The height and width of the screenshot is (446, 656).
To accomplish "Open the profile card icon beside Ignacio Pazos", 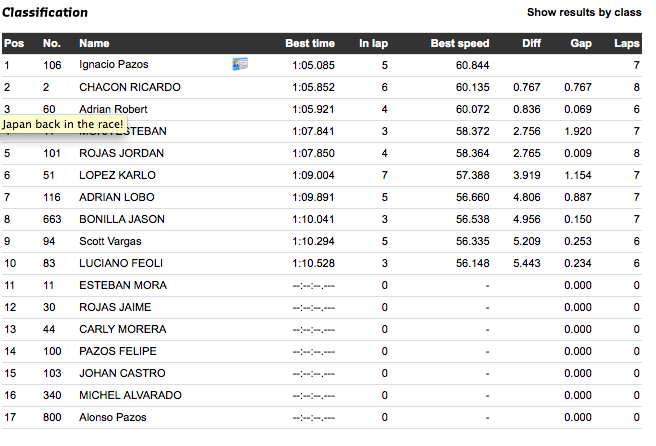I will [x=240, y=65].
